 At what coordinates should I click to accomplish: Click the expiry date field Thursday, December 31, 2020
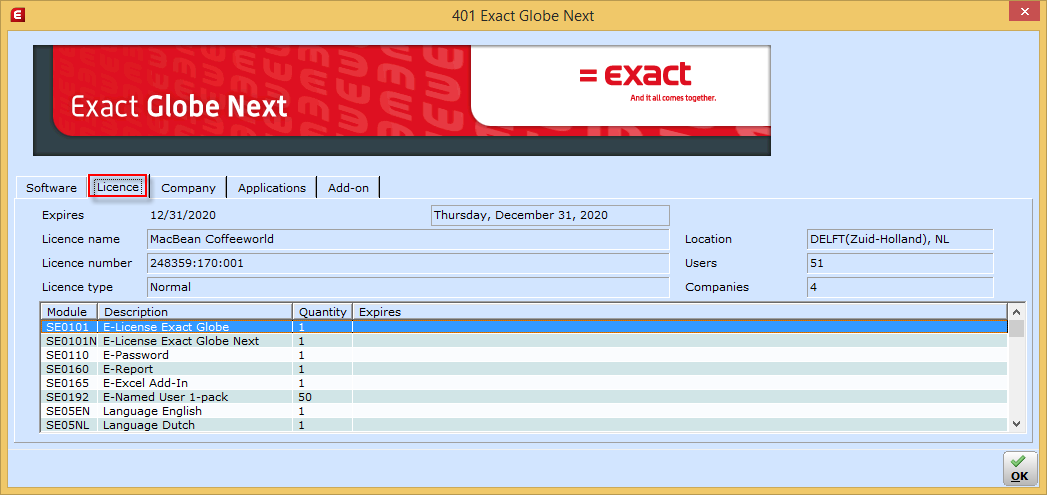click(x=550, y=215)
